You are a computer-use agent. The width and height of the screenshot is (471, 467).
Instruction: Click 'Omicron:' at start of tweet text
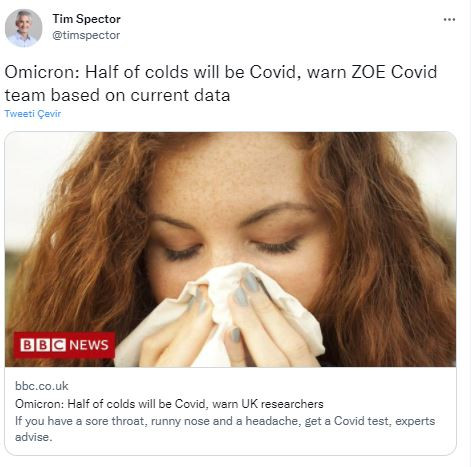pyautogui.click(x=42, y=72)
